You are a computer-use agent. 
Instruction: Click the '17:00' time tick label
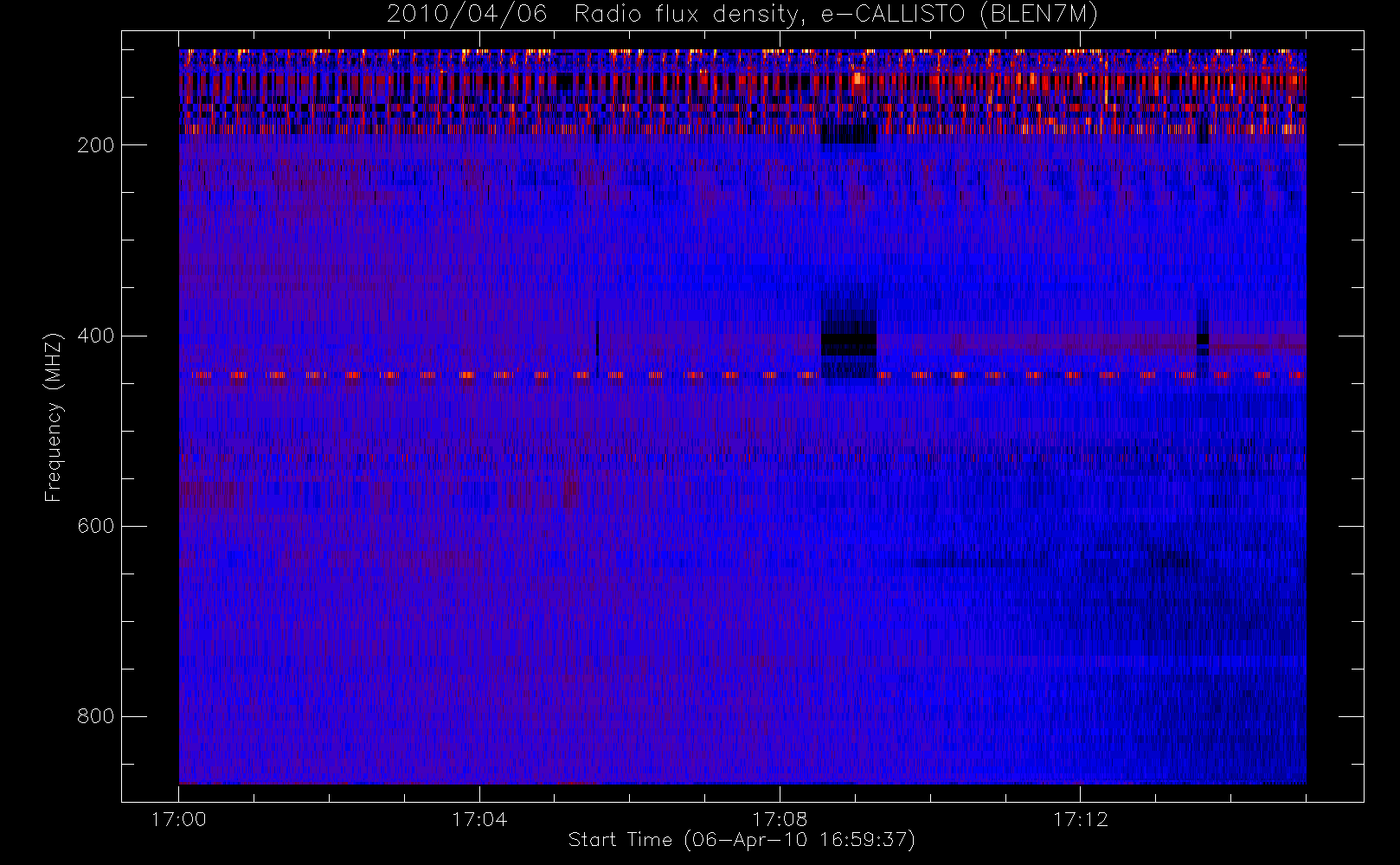tap(179, 819)
